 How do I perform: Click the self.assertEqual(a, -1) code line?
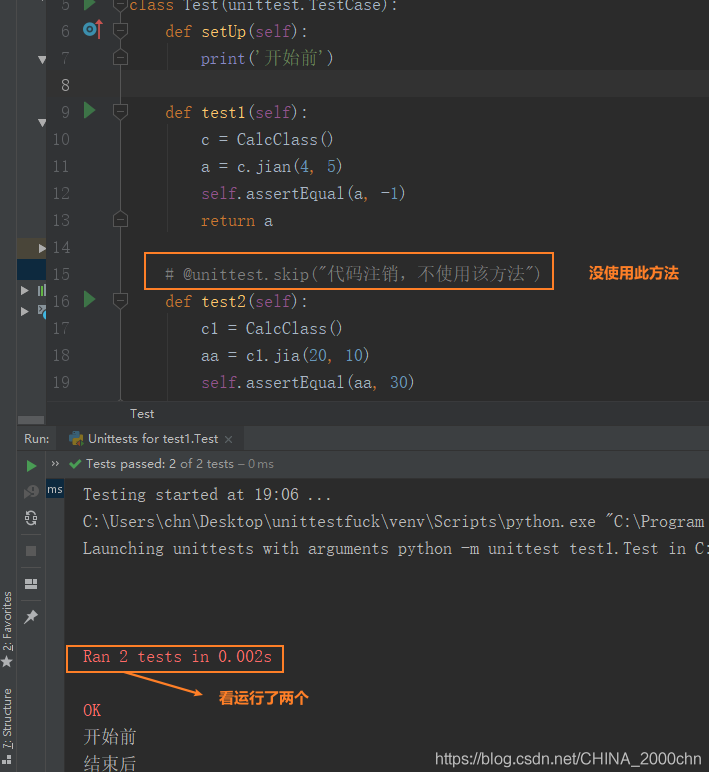pyautogui.click(x=303, y=193)
